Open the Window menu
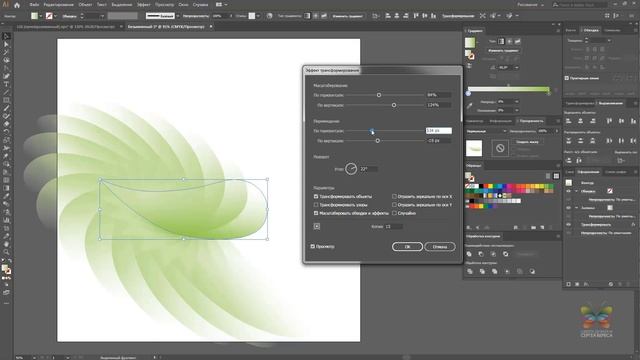Image resolution: width=640 pixels, height=360 pixels. pos(183,5)
